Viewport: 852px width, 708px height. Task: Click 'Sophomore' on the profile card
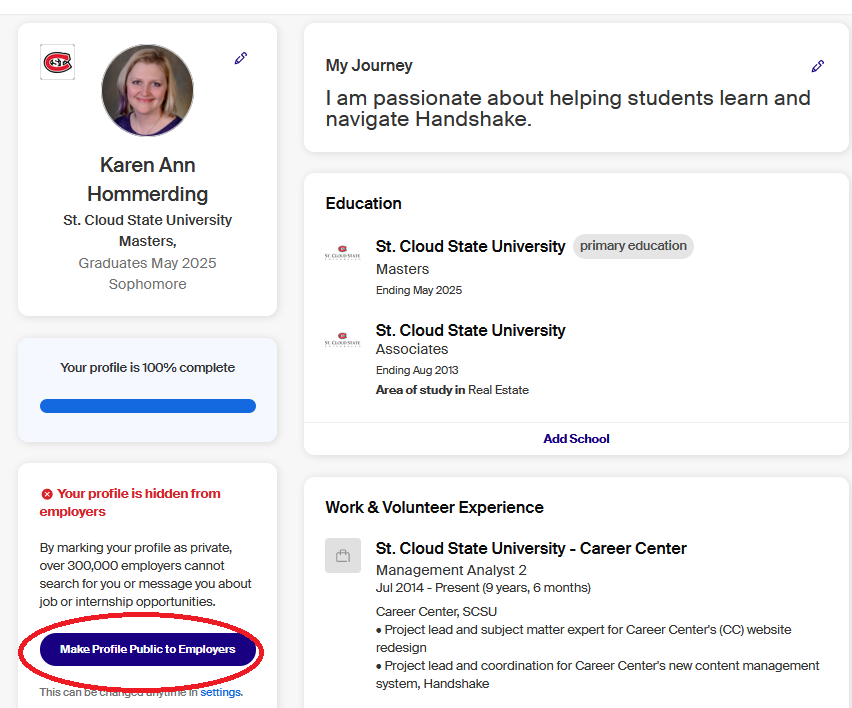[147, 284]
